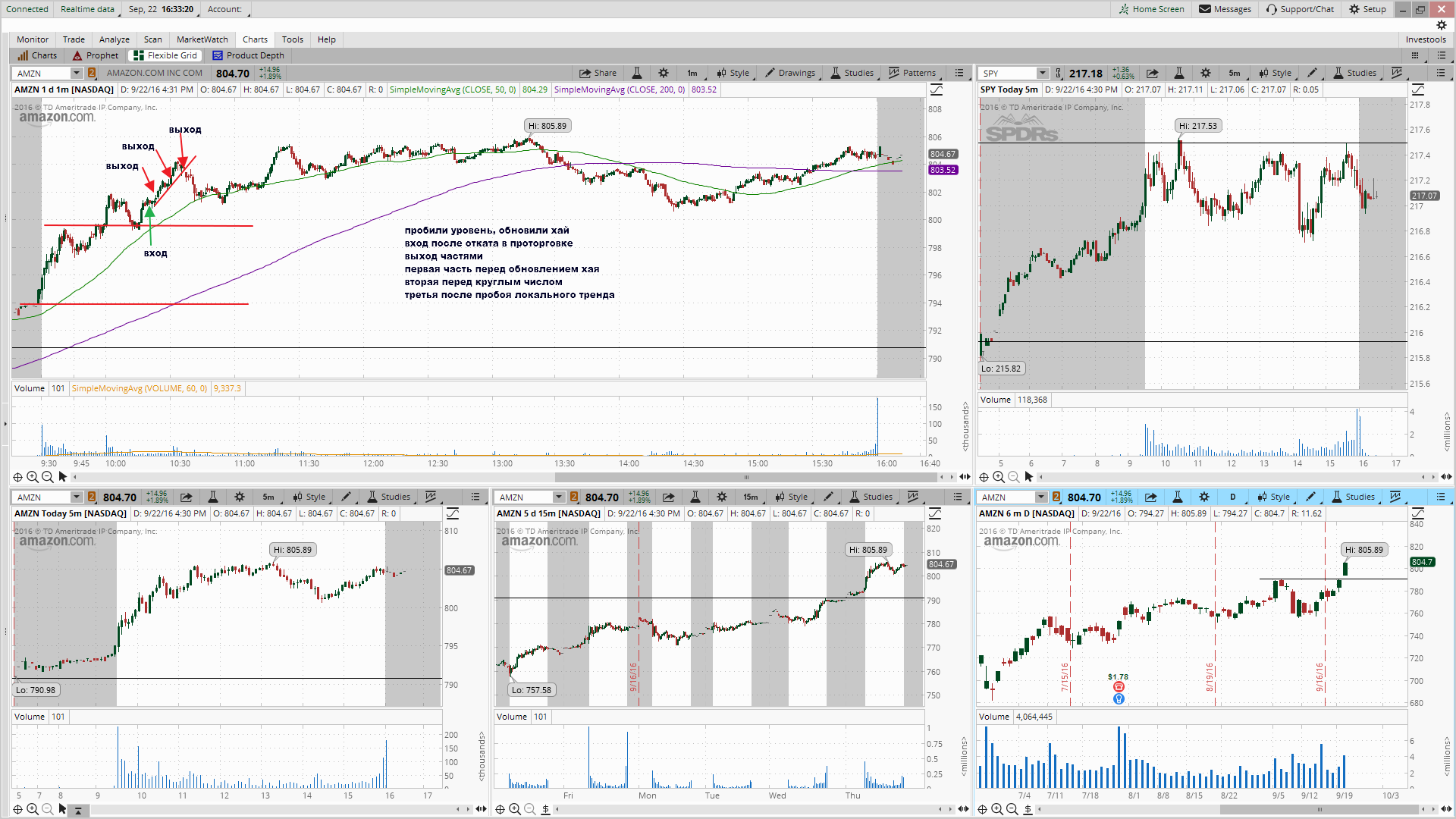This screenshot has width=1456, height=819.
Task: Click the orange link color on AMZN 1m chart
Action: pos(92,73)
